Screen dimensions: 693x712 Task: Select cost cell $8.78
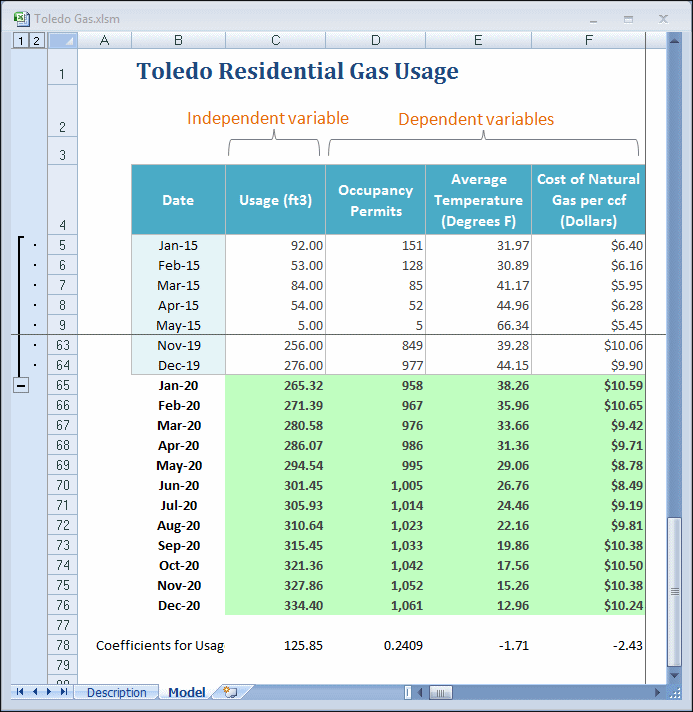(589, 465)
